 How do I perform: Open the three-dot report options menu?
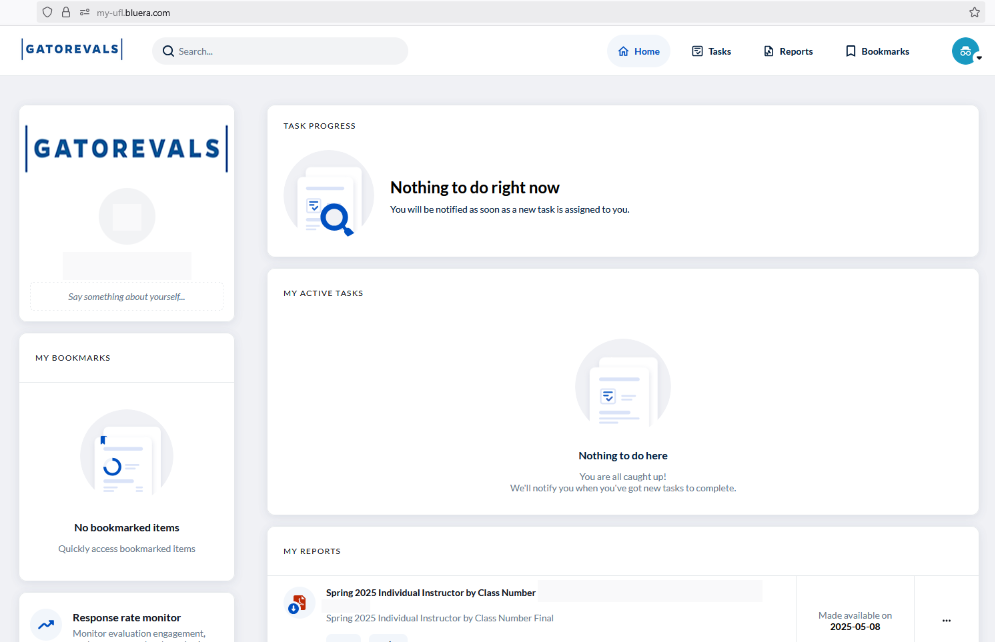click(947, 620)
